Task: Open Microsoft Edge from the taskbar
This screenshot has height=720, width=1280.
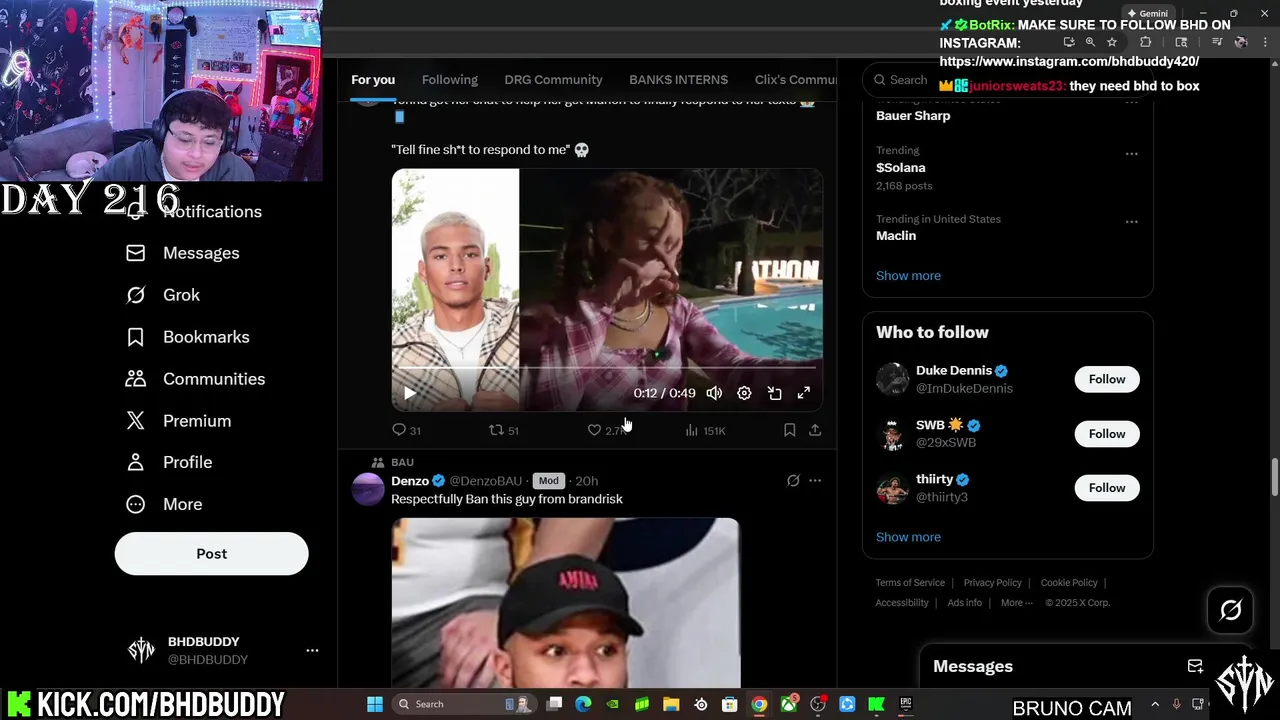Action: click(584, 704)
